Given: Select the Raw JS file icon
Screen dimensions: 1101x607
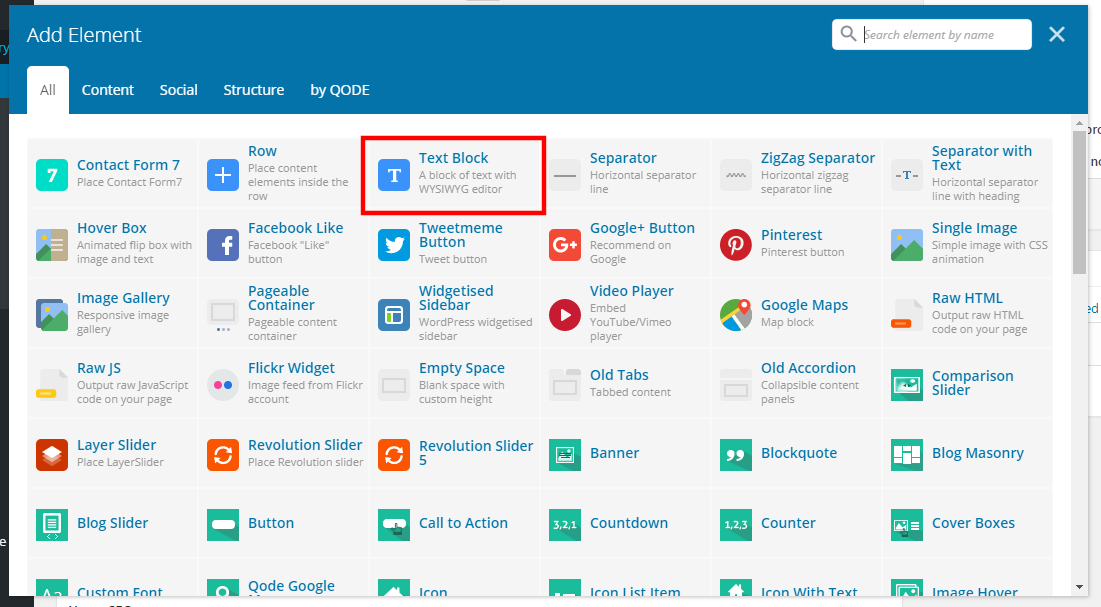Looking at the screenshot, I should click(52, 384).
